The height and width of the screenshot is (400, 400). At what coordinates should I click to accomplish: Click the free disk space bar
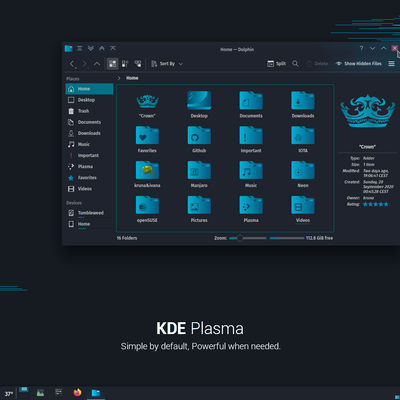coord(287,238)
